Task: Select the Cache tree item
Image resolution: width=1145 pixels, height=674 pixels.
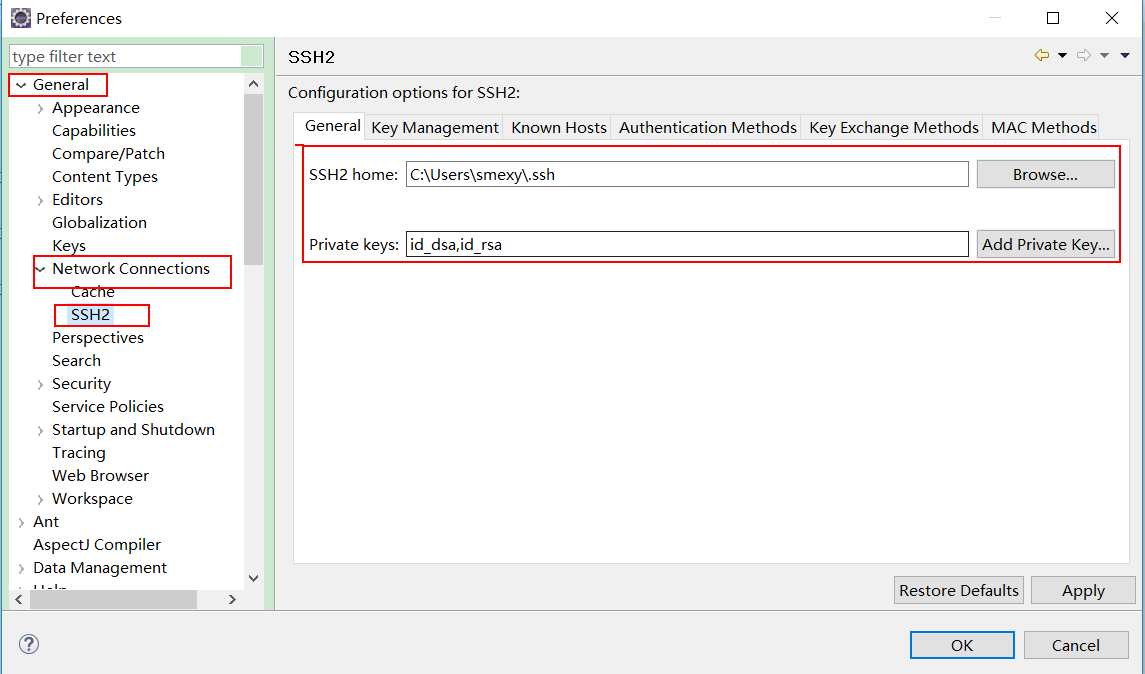Action: tap(92, 292)
